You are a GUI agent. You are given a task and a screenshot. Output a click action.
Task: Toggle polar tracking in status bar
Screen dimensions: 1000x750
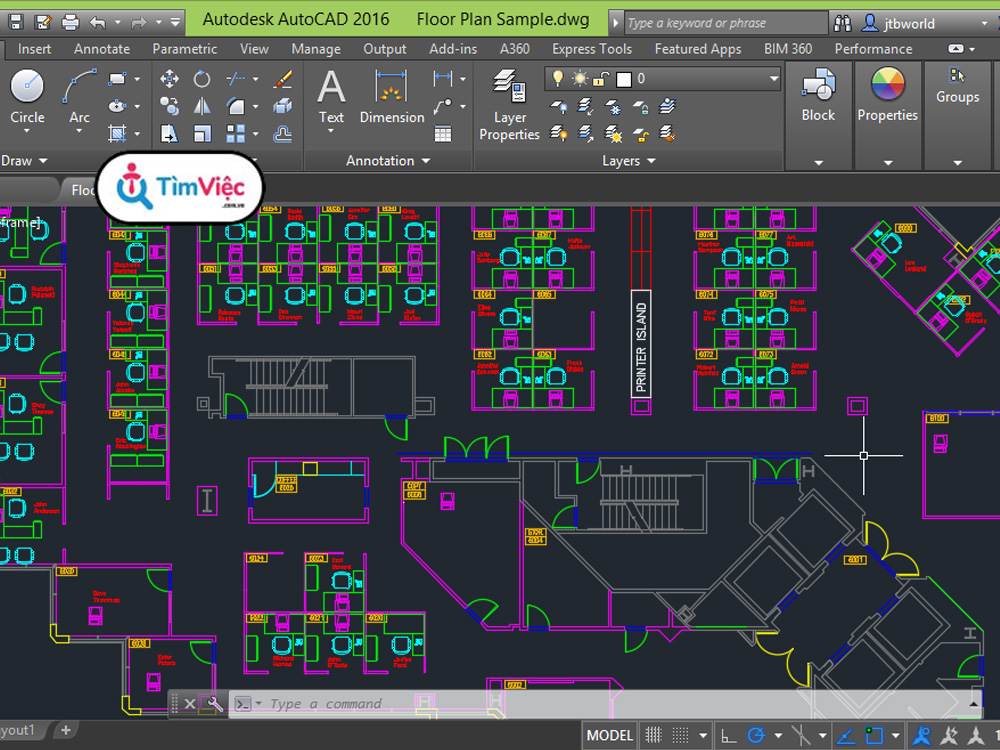pos(756,736)
